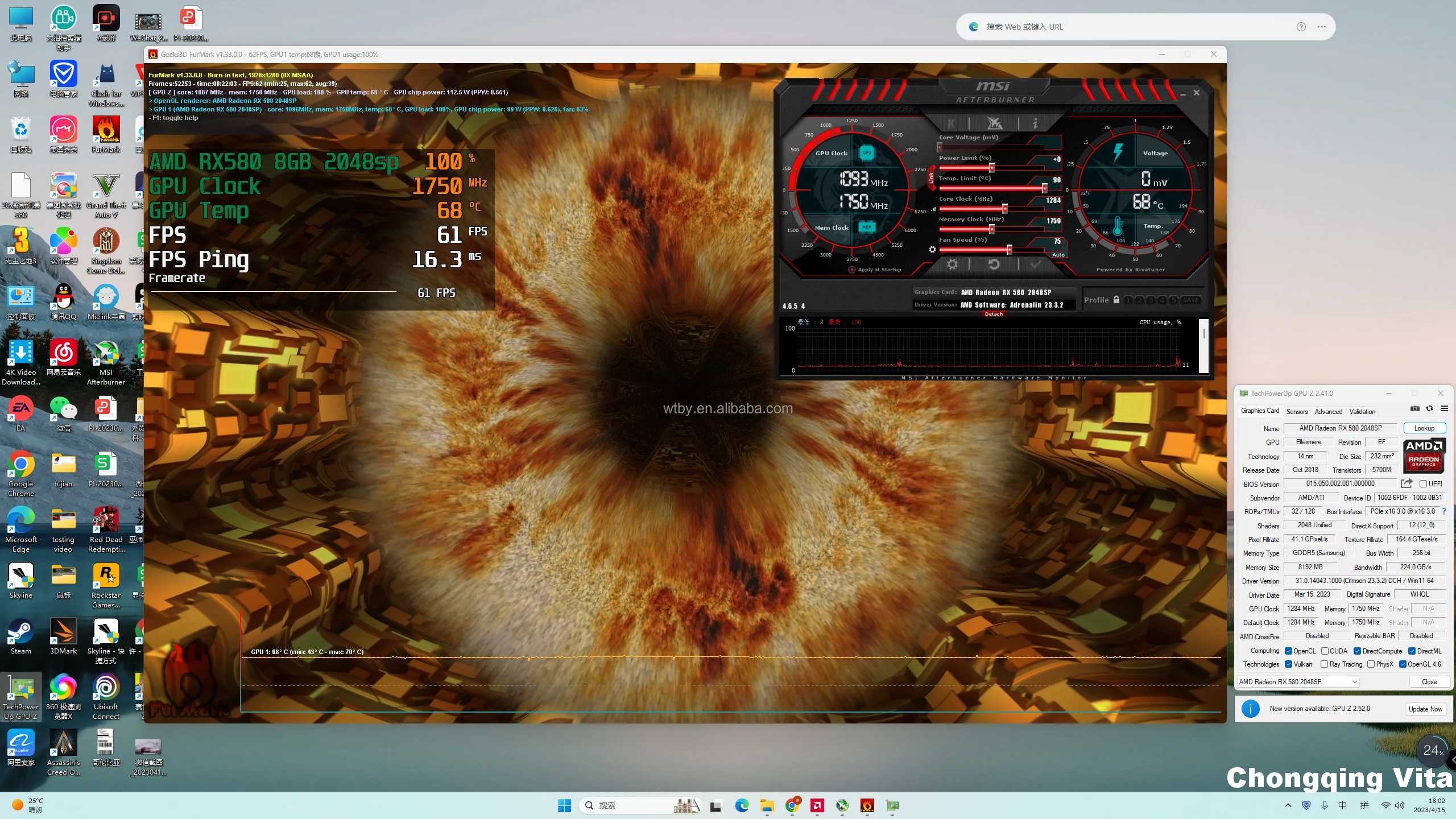Toggle the Fan Speed Auto button

pyautogui.click(x=1058, y=255)
